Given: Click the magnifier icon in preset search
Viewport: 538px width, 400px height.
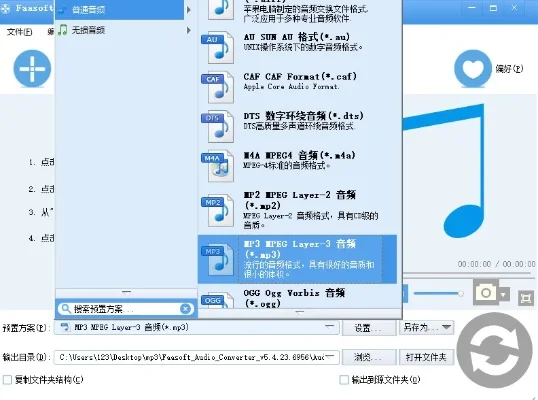Looking at the screenshot, I should tap(66, 309).
